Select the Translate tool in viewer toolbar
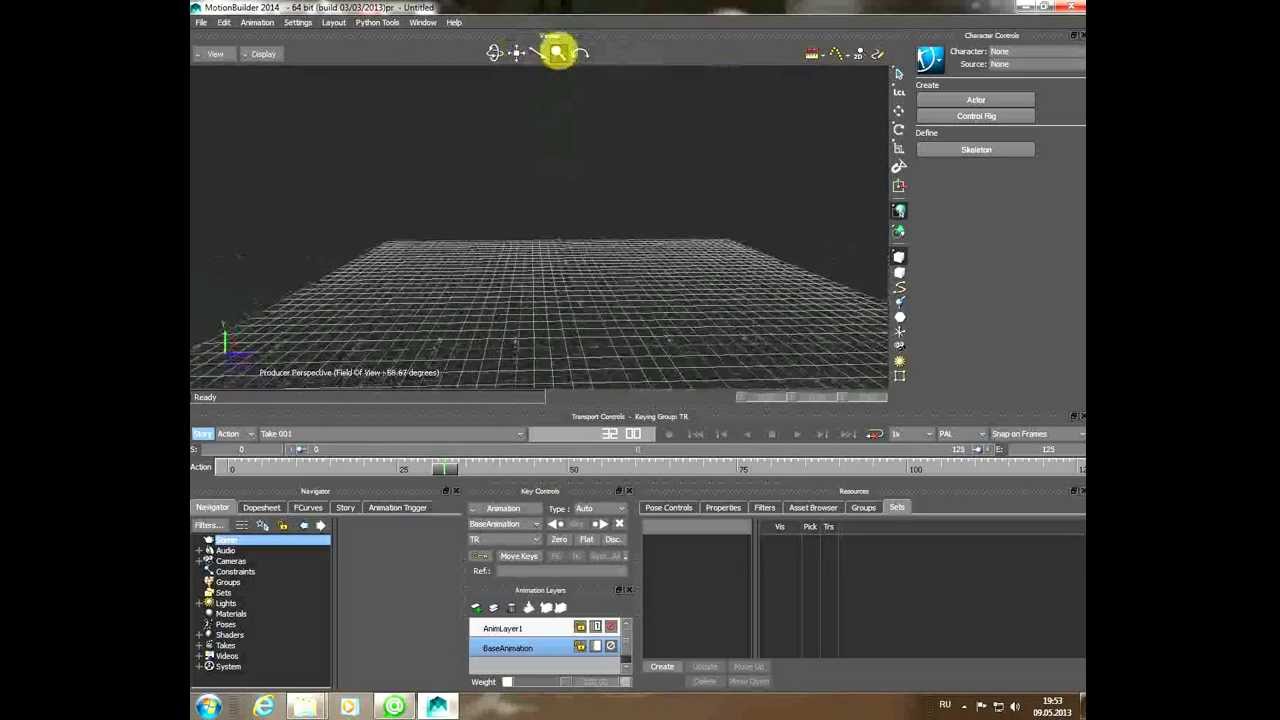1280x720 pixels. 898,110
